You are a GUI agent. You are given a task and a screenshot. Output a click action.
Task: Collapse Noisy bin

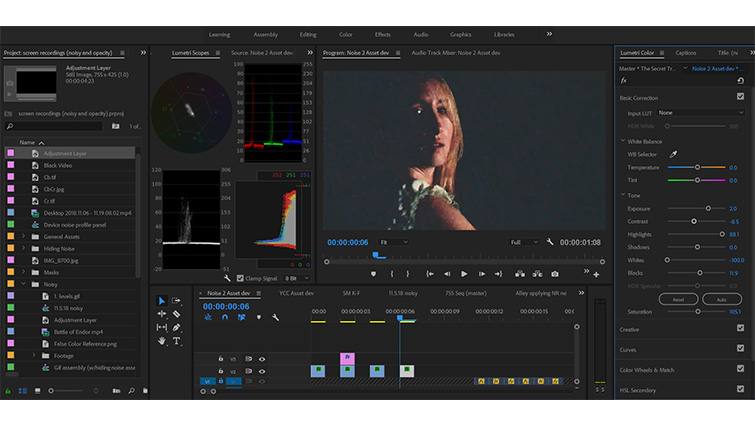pos(23,284)
